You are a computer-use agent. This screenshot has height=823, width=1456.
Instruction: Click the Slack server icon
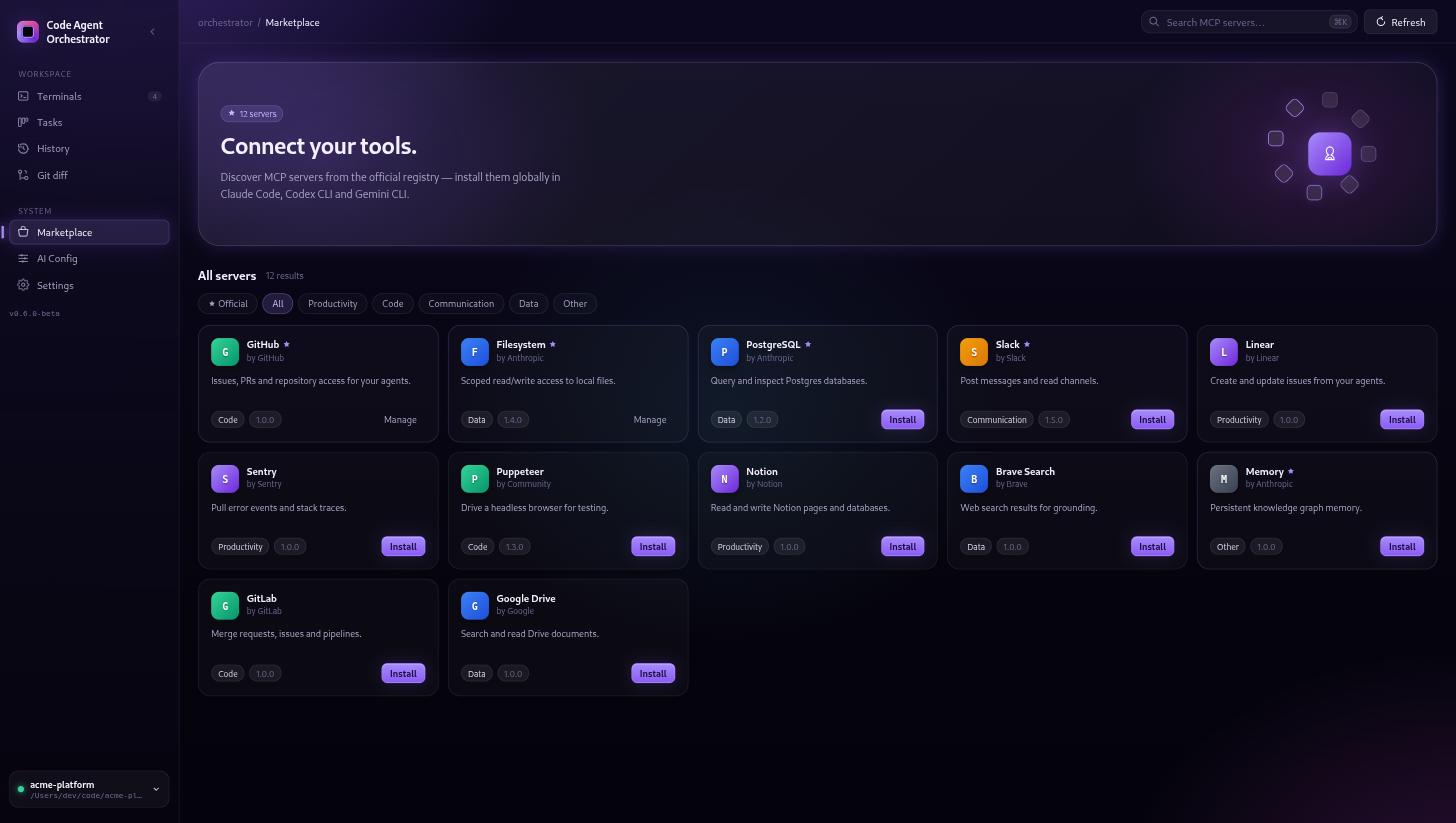tap(974, 351)
